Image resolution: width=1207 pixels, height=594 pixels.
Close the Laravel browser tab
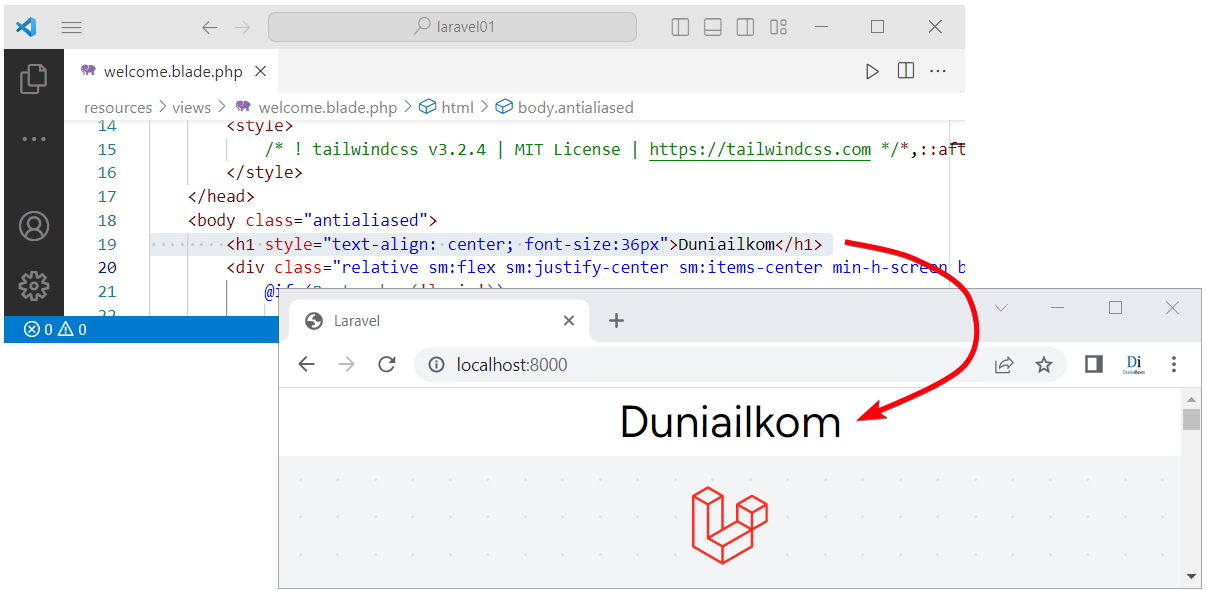click(x=569, y=321)
